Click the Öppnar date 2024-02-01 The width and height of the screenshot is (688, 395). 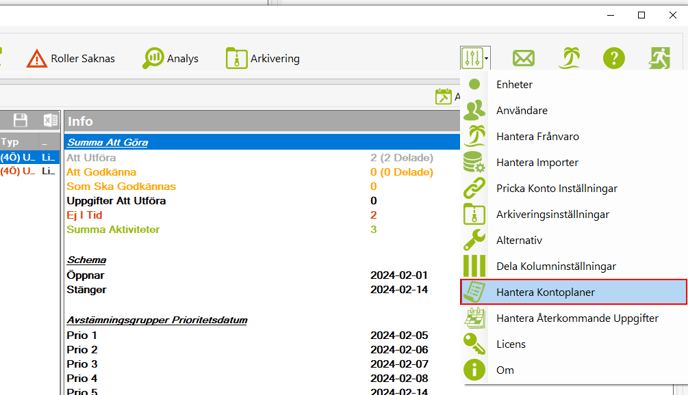click(x=399, y=275)
